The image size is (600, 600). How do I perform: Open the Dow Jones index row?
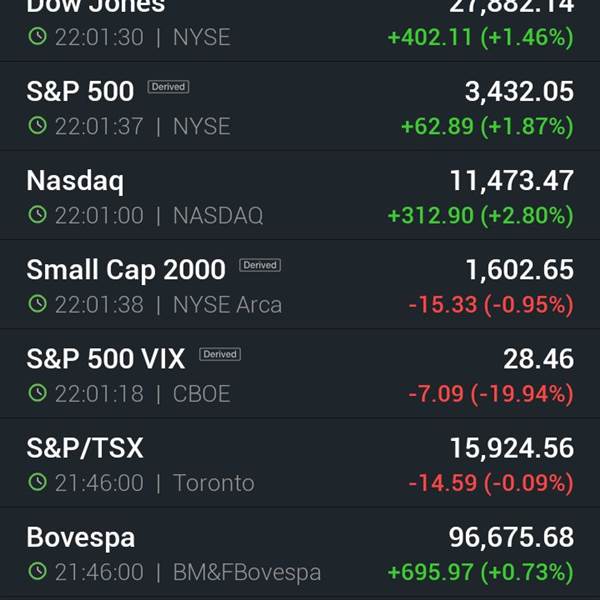pyautogui.click(x=300, y=30)
